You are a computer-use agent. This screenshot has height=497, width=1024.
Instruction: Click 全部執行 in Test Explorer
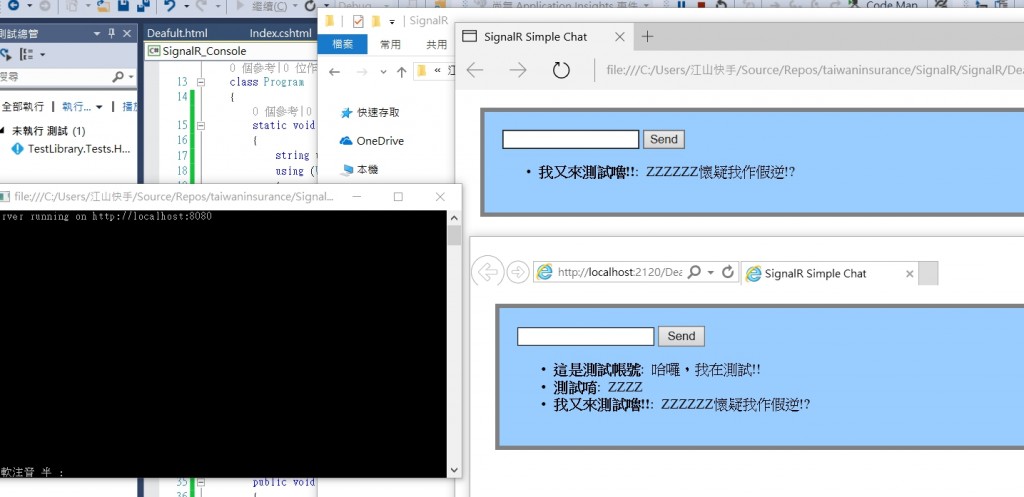coord(23,106)
